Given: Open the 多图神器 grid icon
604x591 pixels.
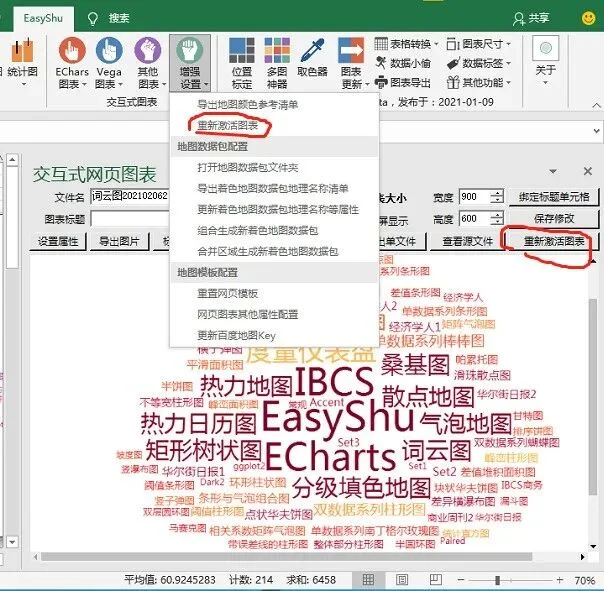Looking at the screenshot, I should click(277, 63).
